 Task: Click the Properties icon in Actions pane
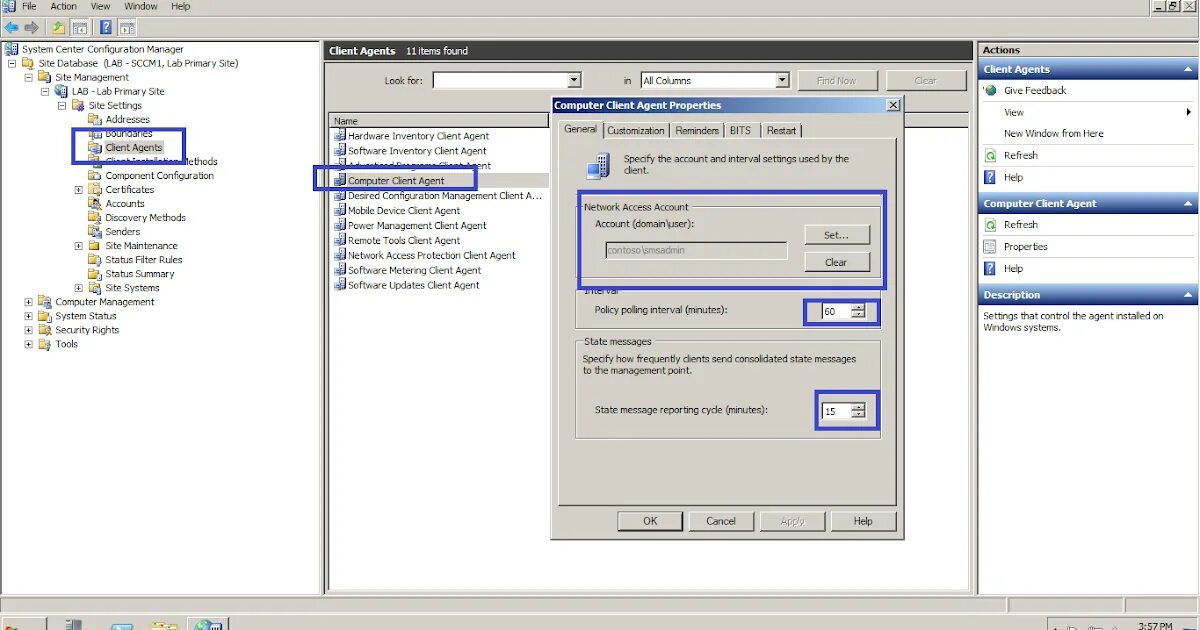tap(991, 246)
